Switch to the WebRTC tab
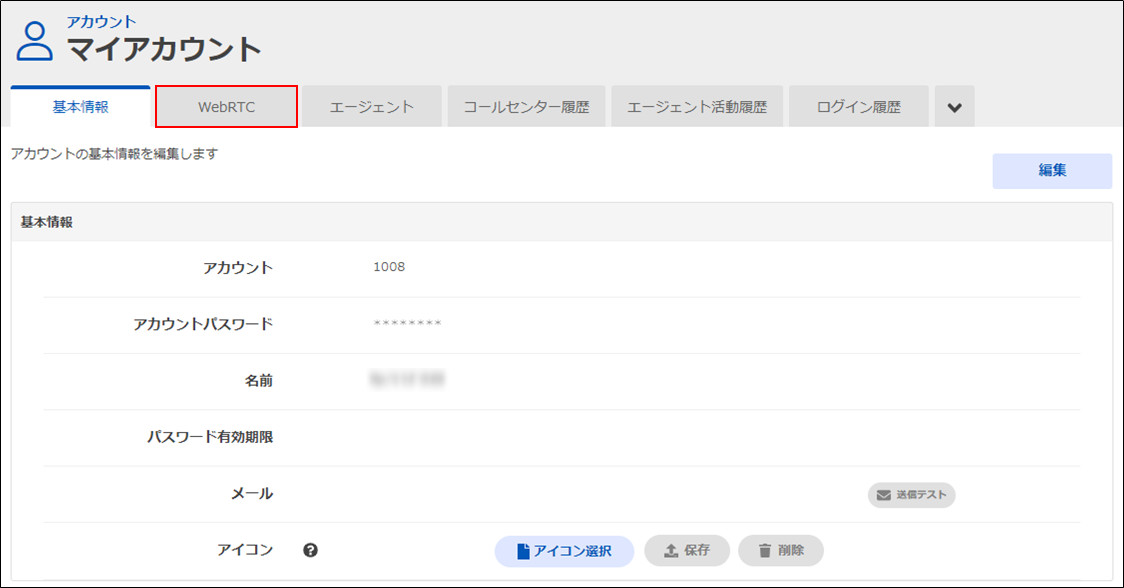 (226, 107)
